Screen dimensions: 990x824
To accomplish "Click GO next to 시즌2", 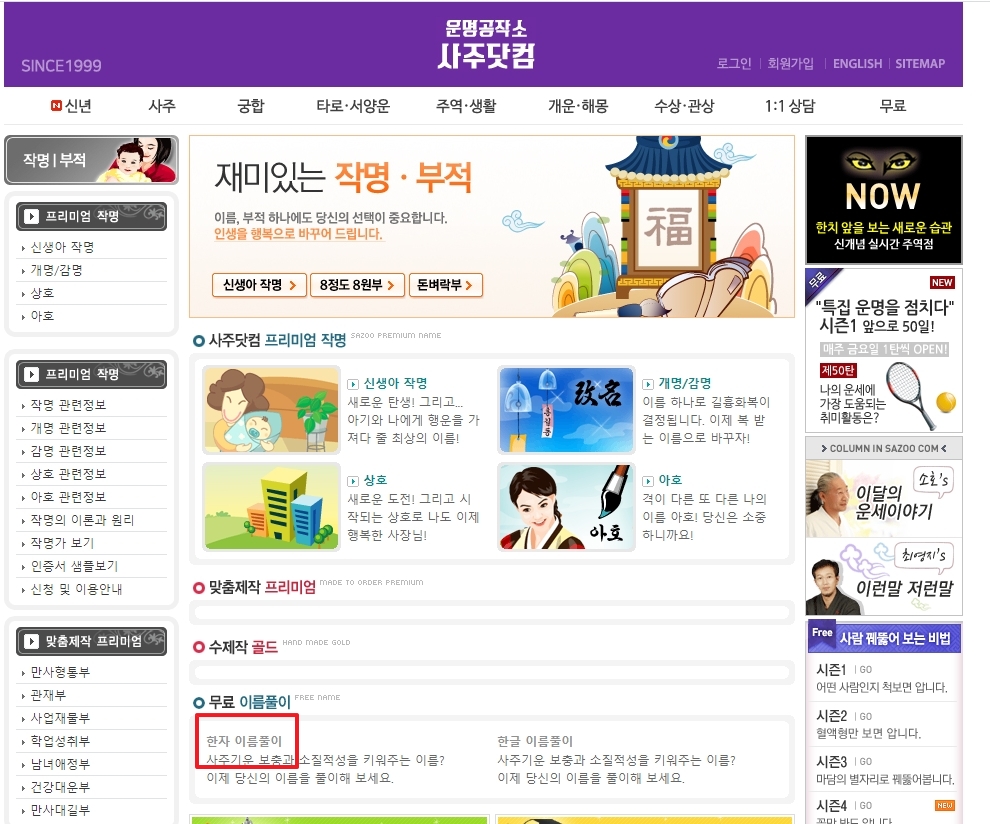I will click(866, 717).
